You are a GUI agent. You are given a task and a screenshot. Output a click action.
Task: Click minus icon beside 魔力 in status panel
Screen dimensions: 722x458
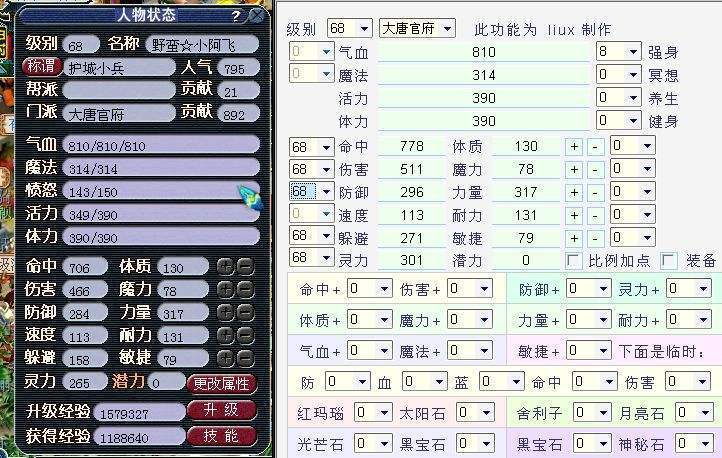coord(243,288)
